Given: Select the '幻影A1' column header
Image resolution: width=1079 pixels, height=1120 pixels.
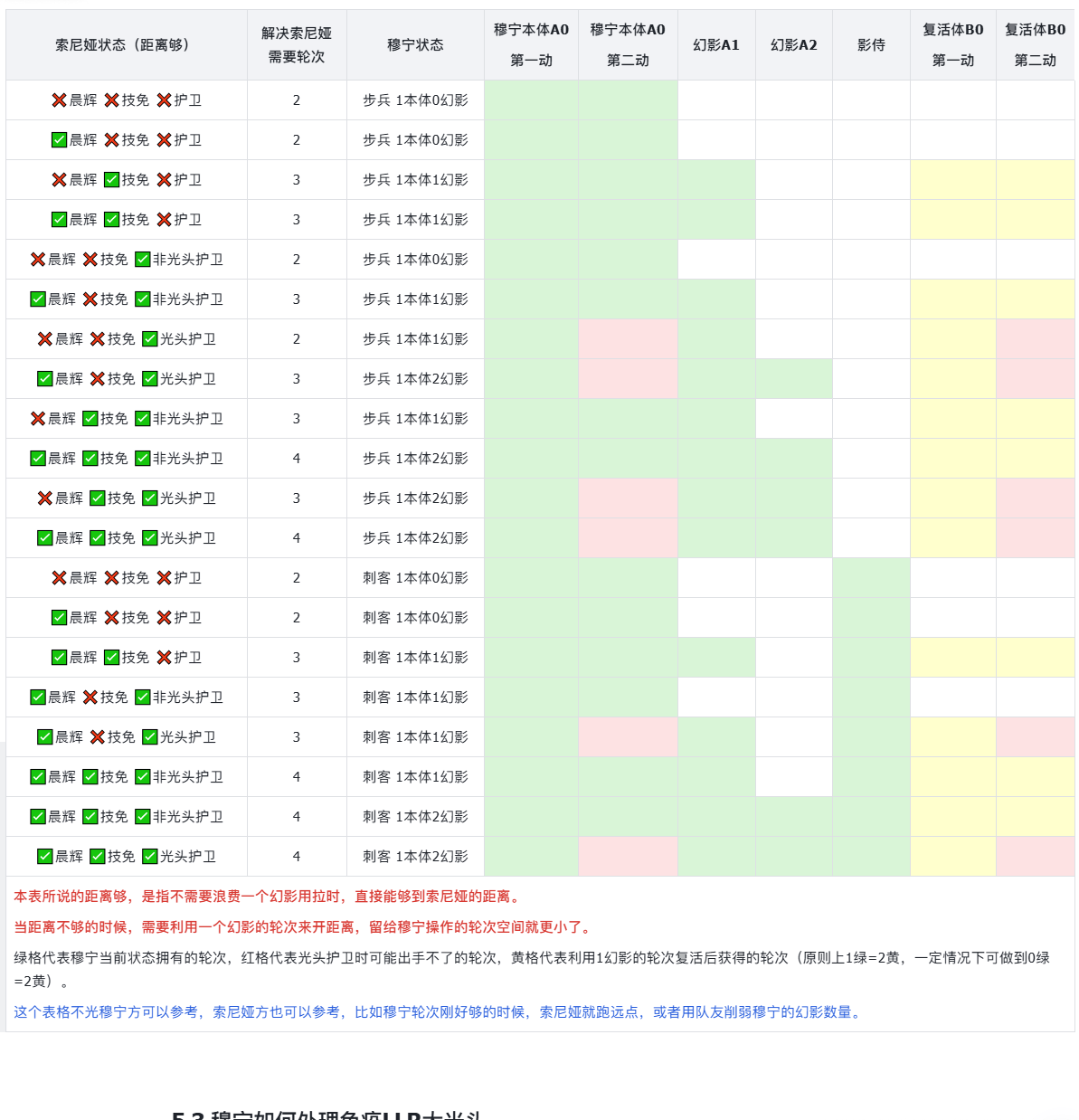Looking at the screenshot, I should click(x=716, y=45).
